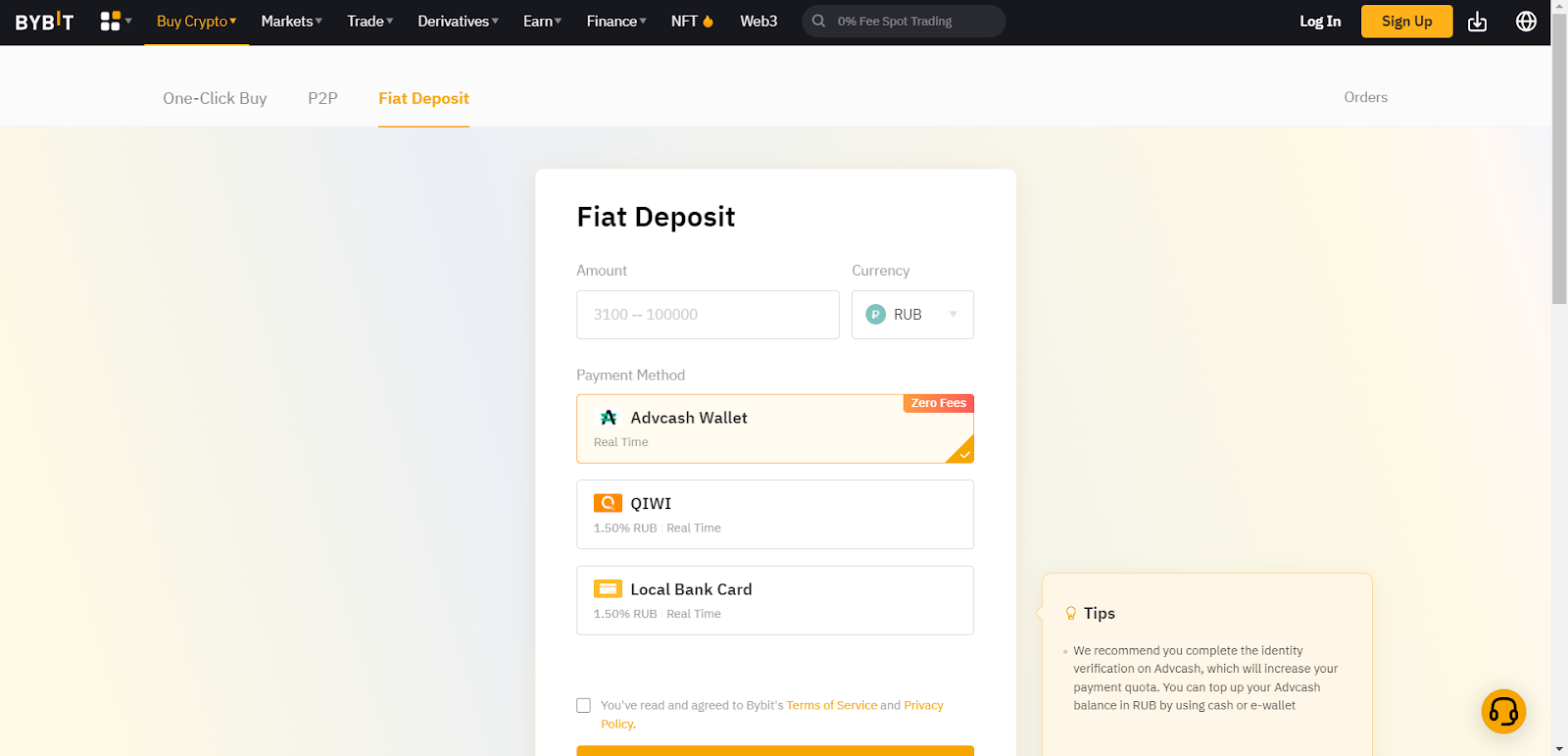Click the scrollbar up arrow
This screenshot has width=1568, height=756.
pos(1559,7)
